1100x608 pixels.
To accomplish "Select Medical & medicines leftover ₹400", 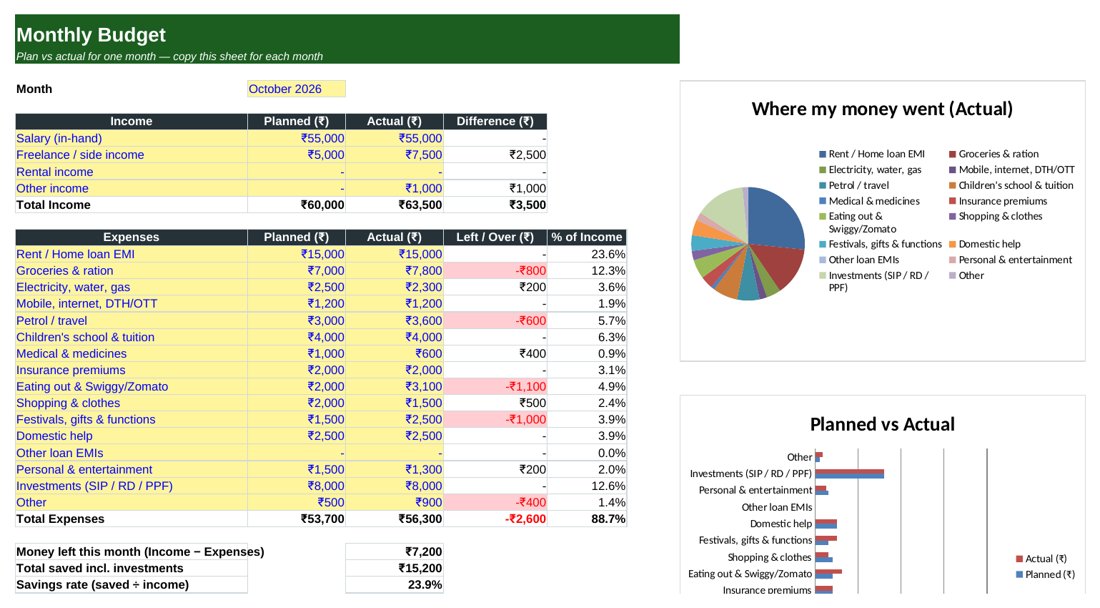I will click(x=495, y=353).
